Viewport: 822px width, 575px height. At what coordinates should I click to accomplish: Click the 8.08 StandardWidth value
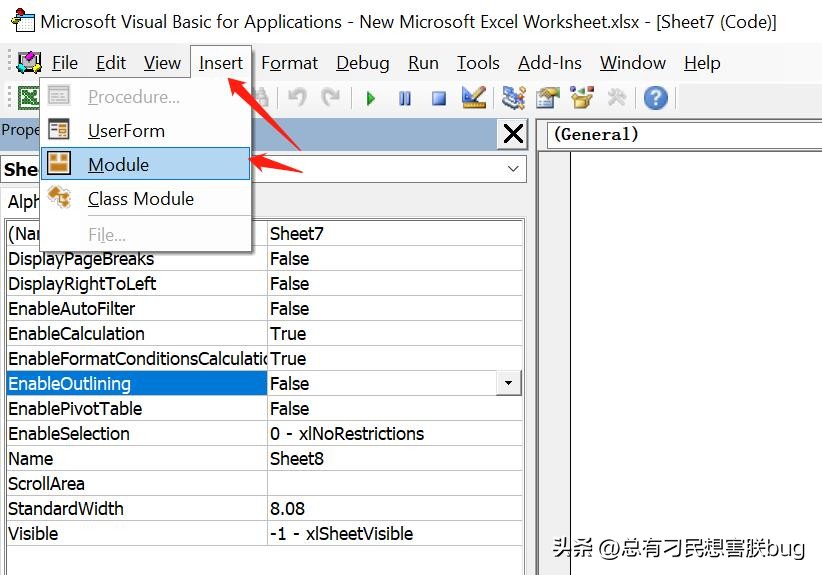[395, 508]
